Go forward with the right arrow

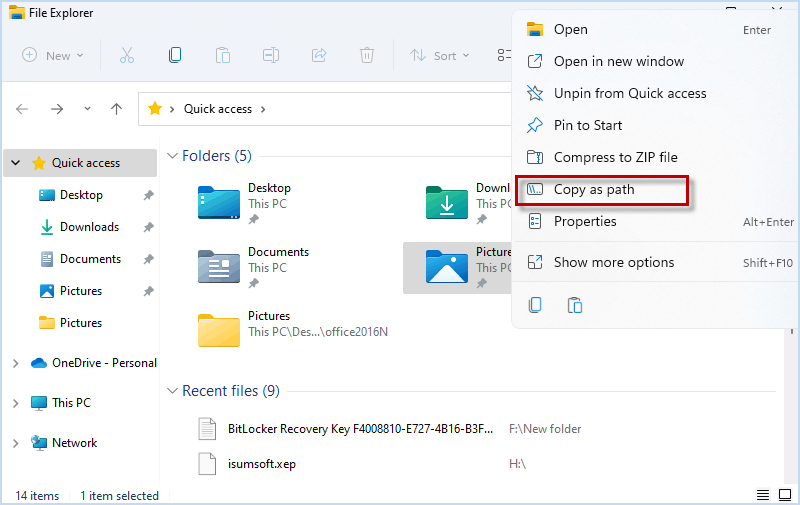57,109
